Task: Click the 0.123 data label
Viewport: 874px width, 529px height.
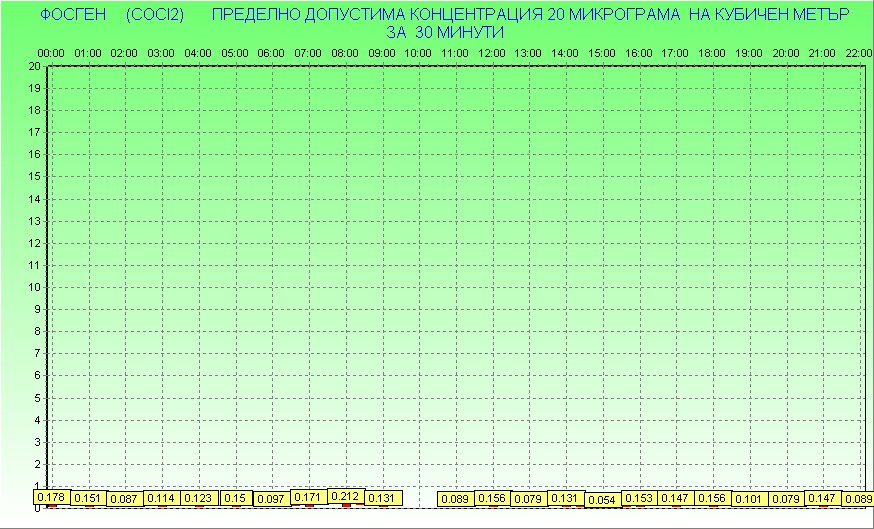Action: pos(199,498)
